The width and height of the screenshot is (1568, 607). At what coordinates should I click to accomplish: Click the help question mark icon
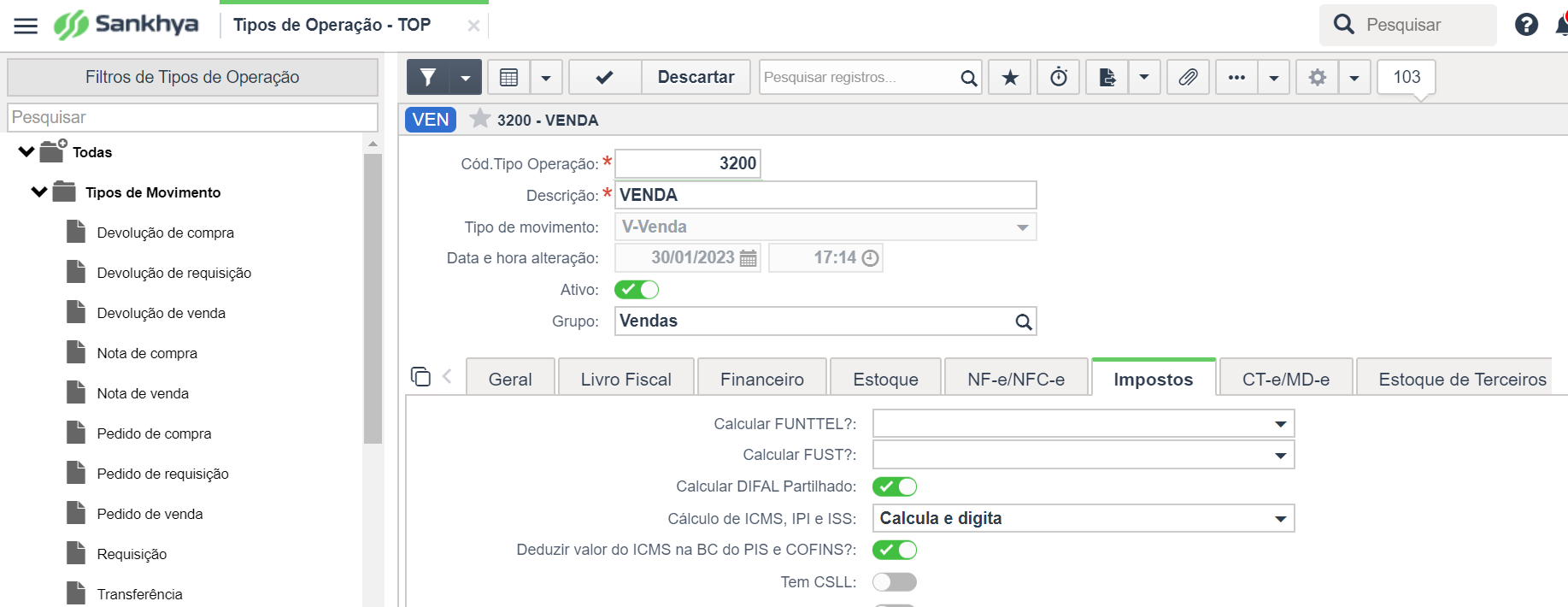[x=1526, y=25]
